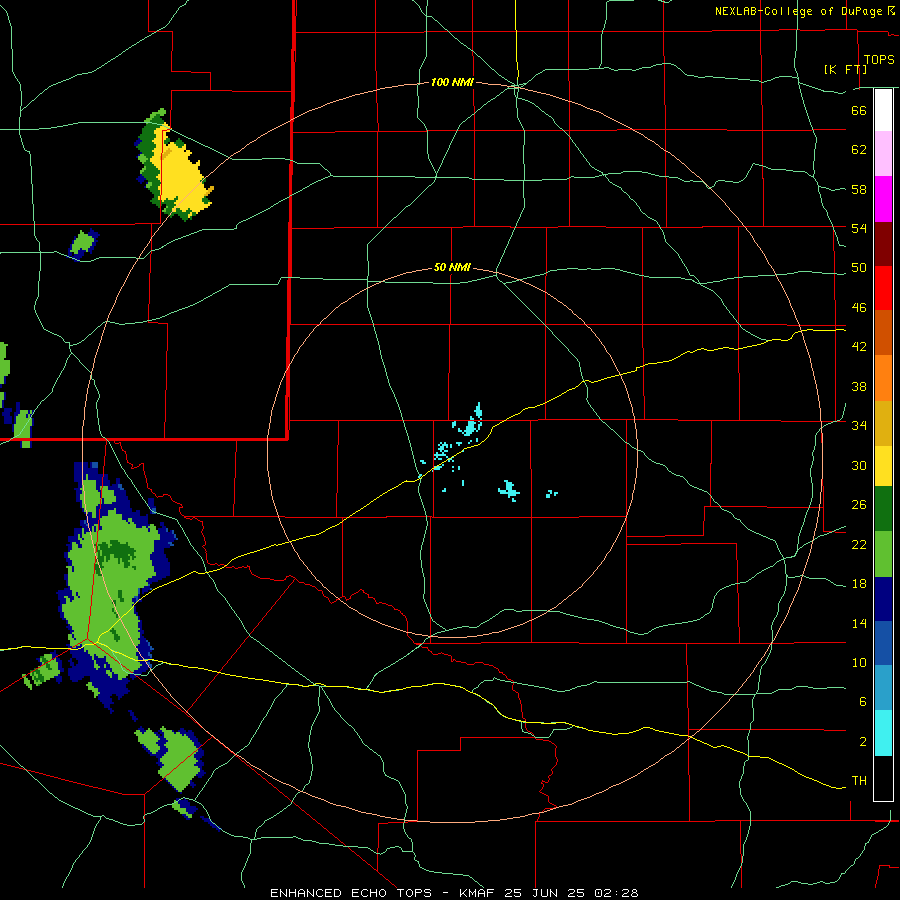Click the 22 legend value
Viewport: 900px width, 900px height.
point(859,545)
